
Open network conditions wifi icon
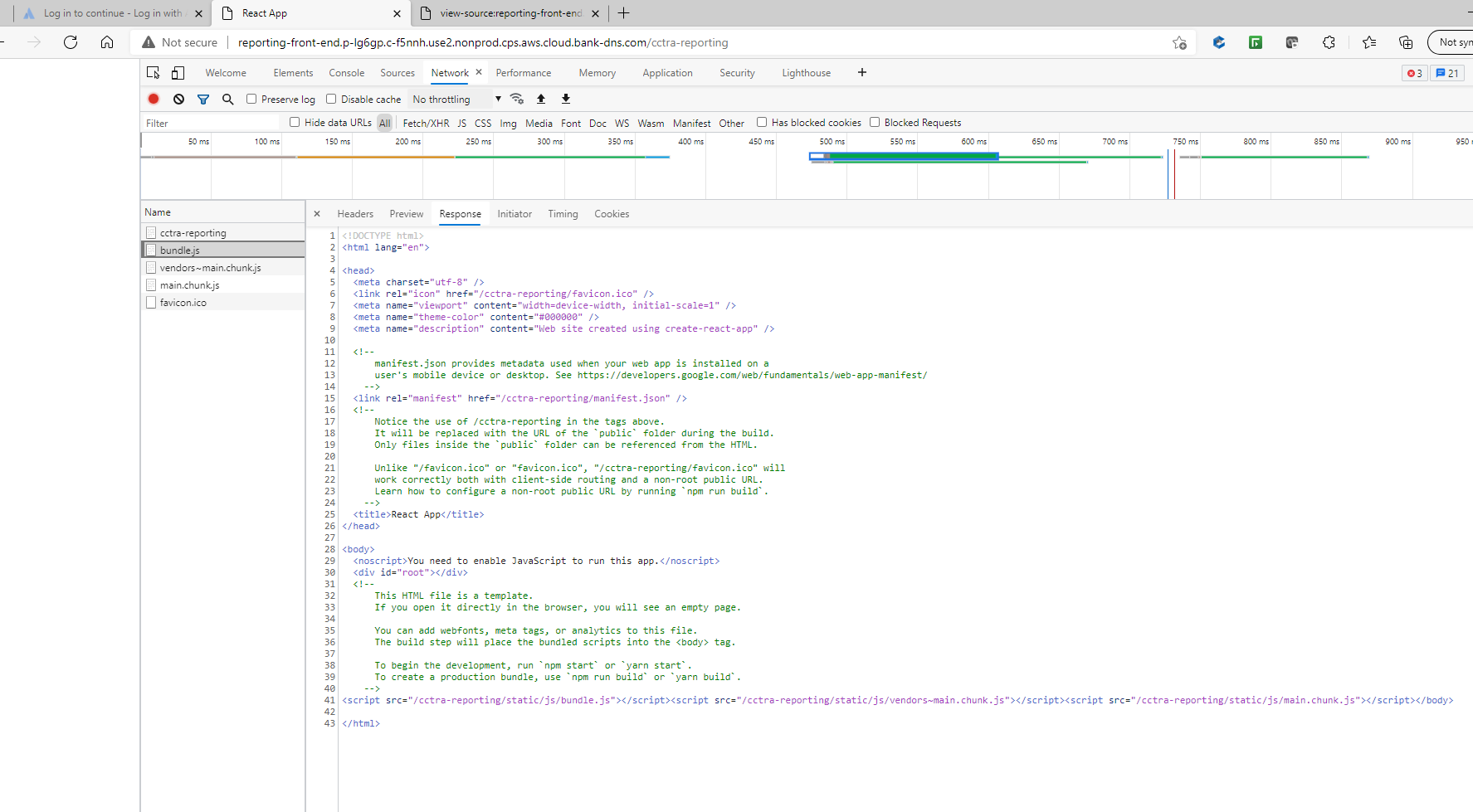(517, 99)
